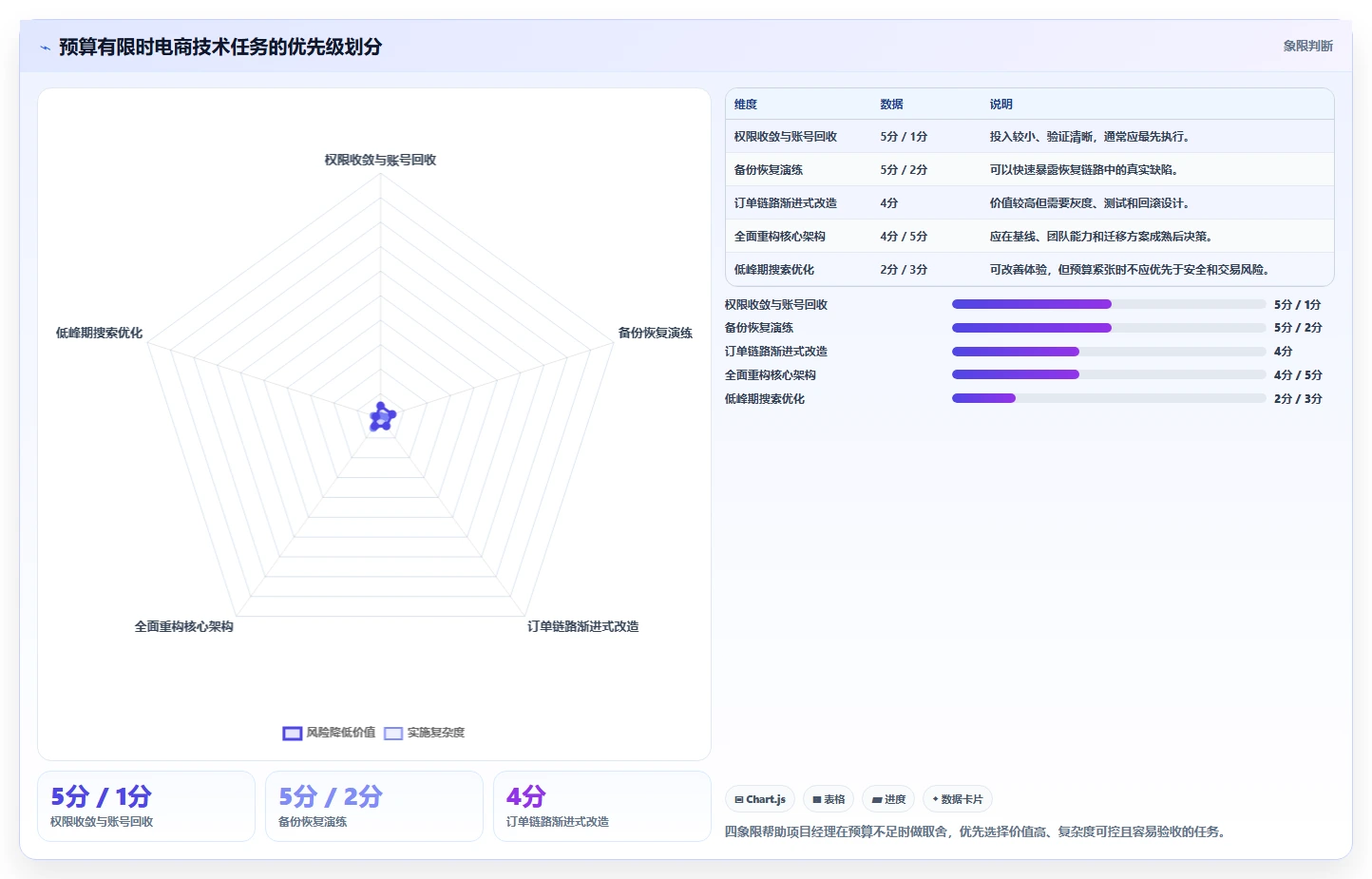
Task: Select the 进度 tag chip
Action: tap(888, 799)
